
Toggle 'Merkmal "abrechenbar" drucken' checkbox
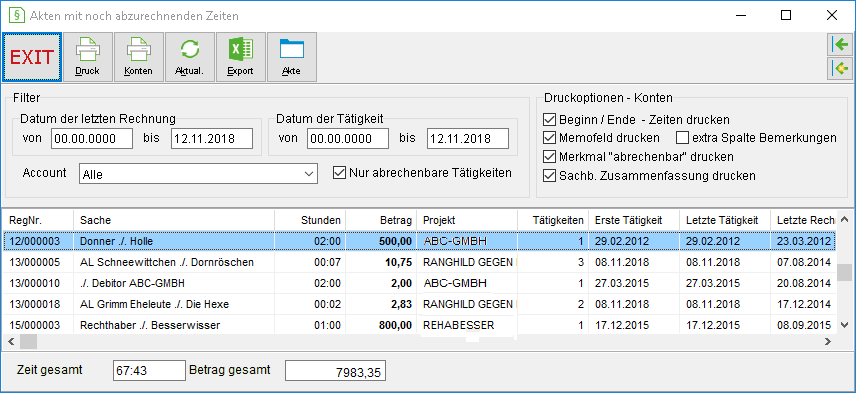click(x=549, y=157)
